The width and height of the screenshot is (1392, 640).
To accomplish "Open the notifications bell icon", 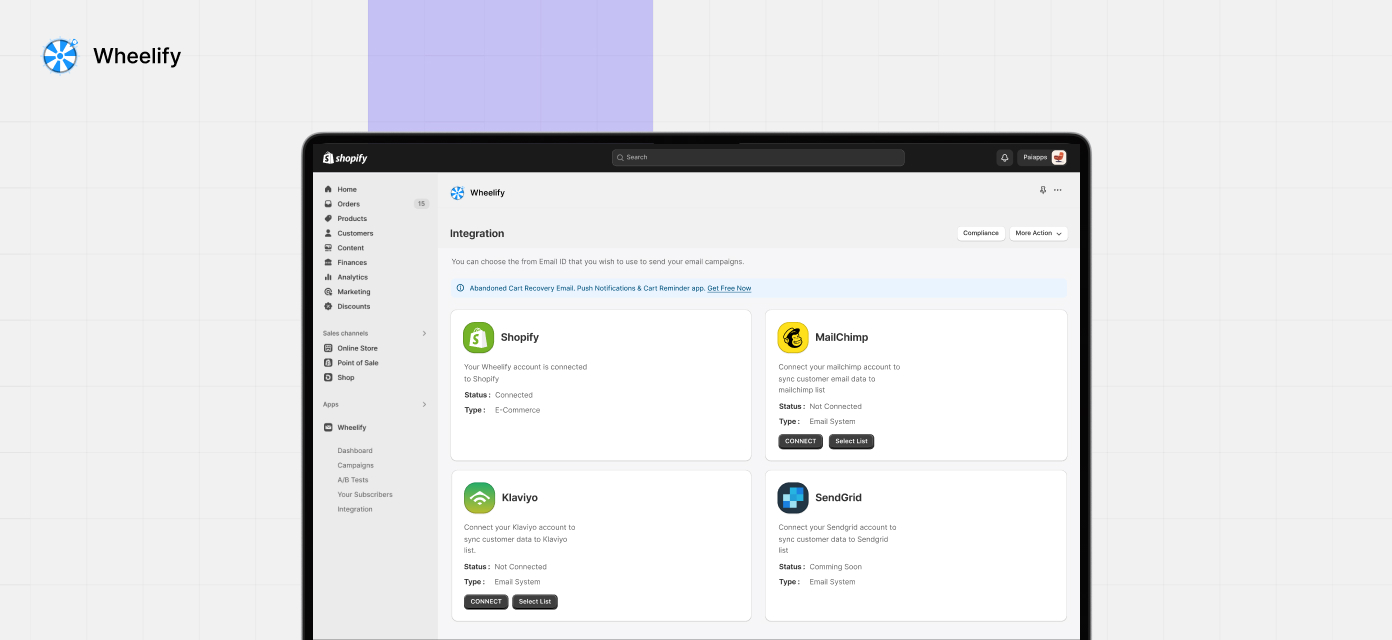I will click(x=1004, y=158).
